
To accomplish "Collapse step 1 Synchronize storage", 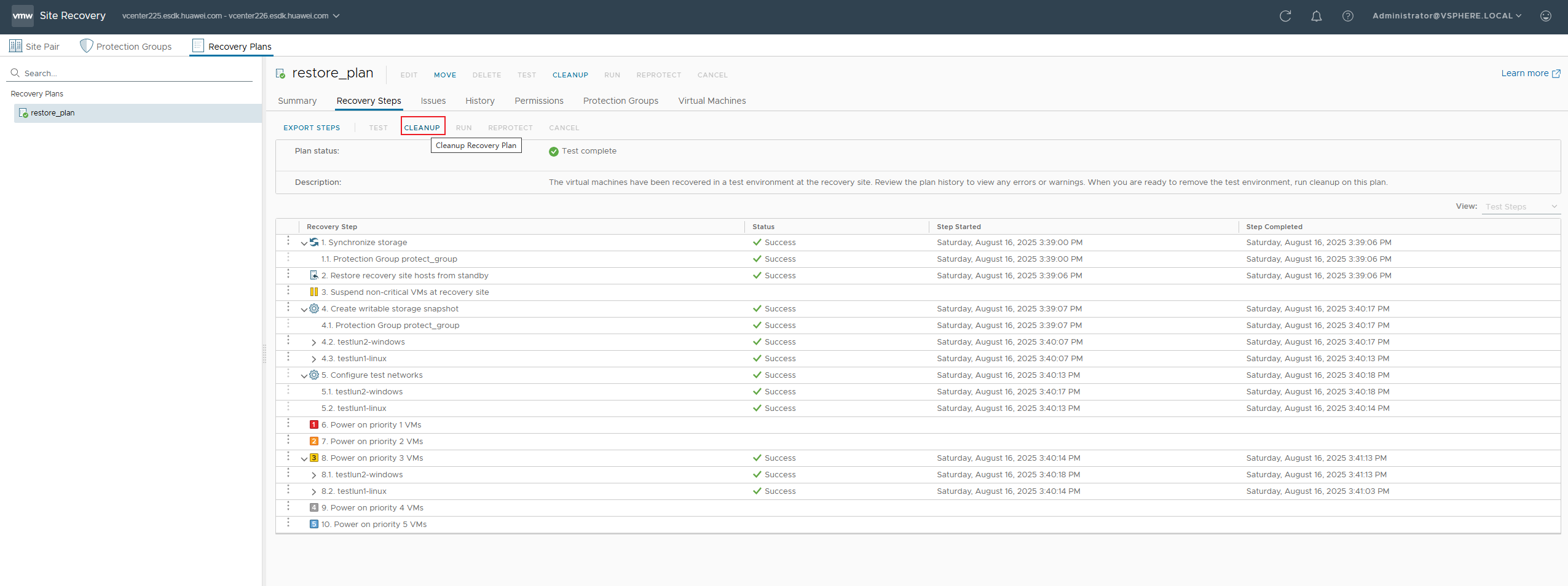I will click(304, 243).
